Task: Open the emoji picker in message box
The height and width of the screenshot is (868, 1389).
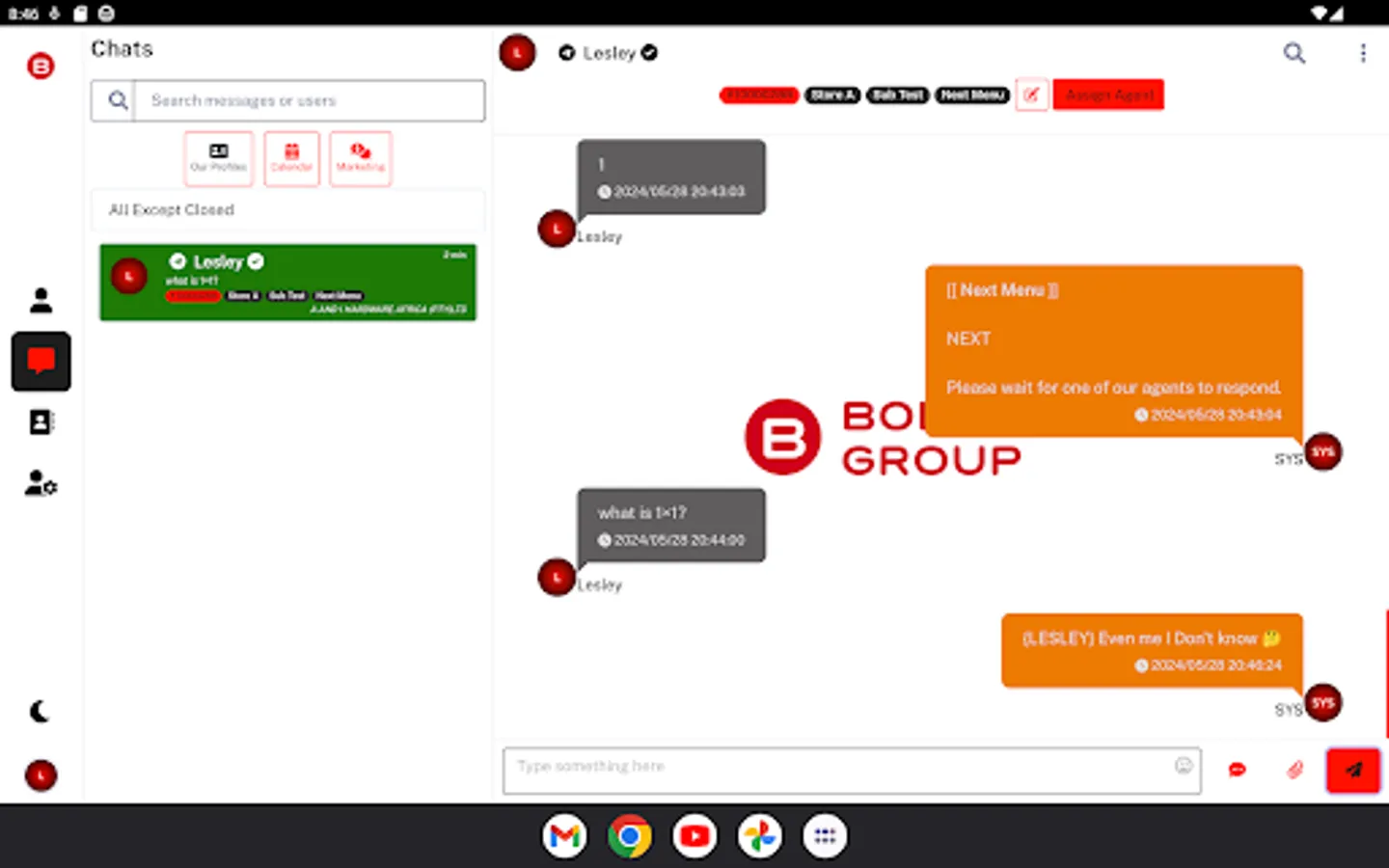Action: [1184, 765]
